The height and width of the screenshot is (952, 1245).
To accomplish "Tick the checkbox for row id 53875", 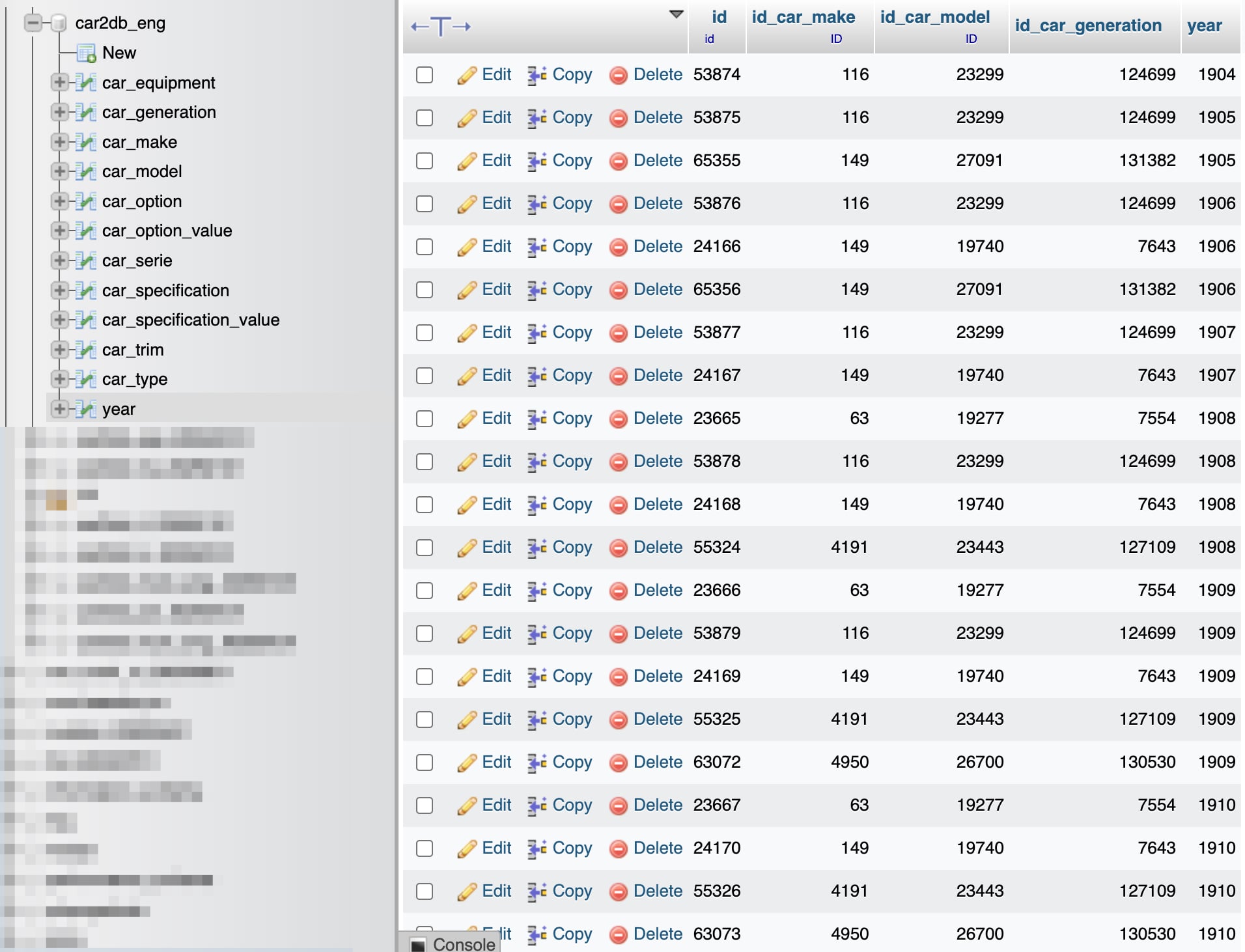I will 425,118.
